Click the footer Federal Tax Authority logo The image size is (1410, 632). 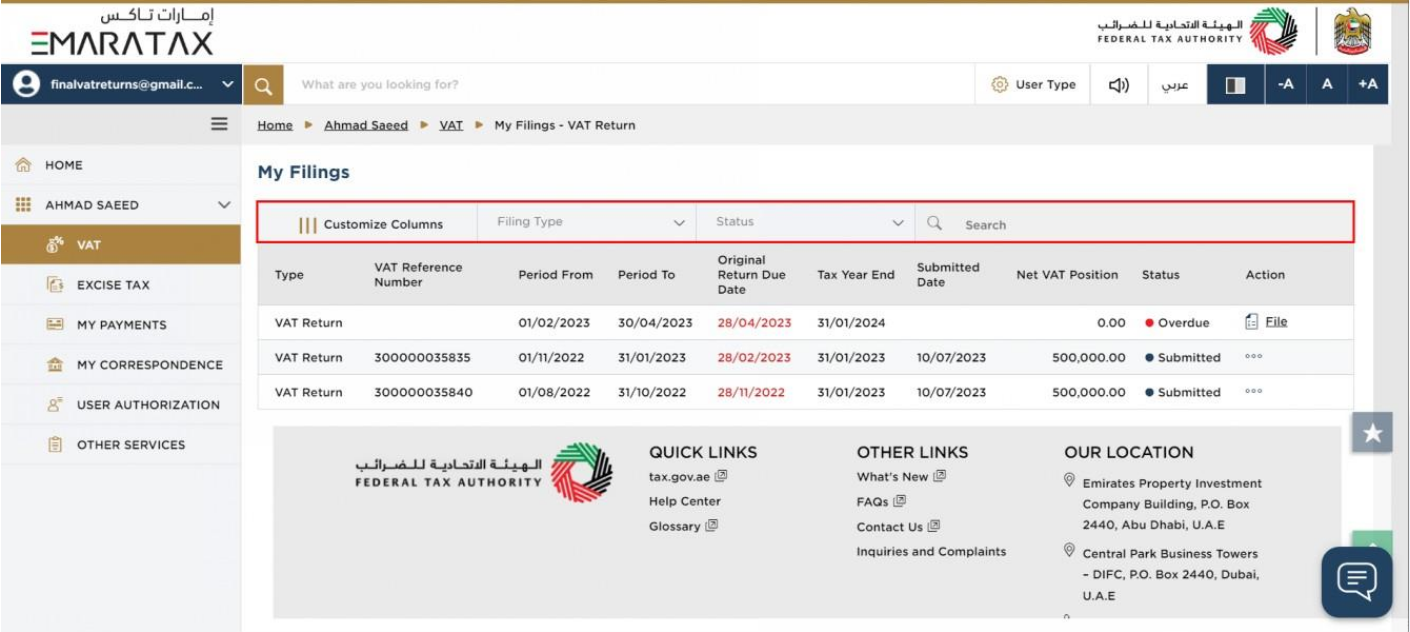484,472
